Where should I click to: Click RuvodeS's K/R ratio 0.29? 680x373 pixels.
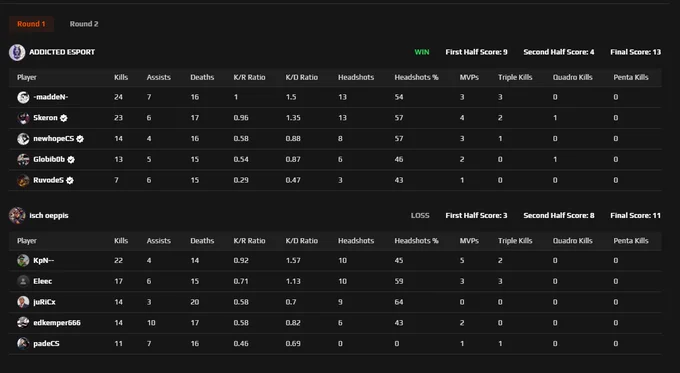(x=241, y=180)
